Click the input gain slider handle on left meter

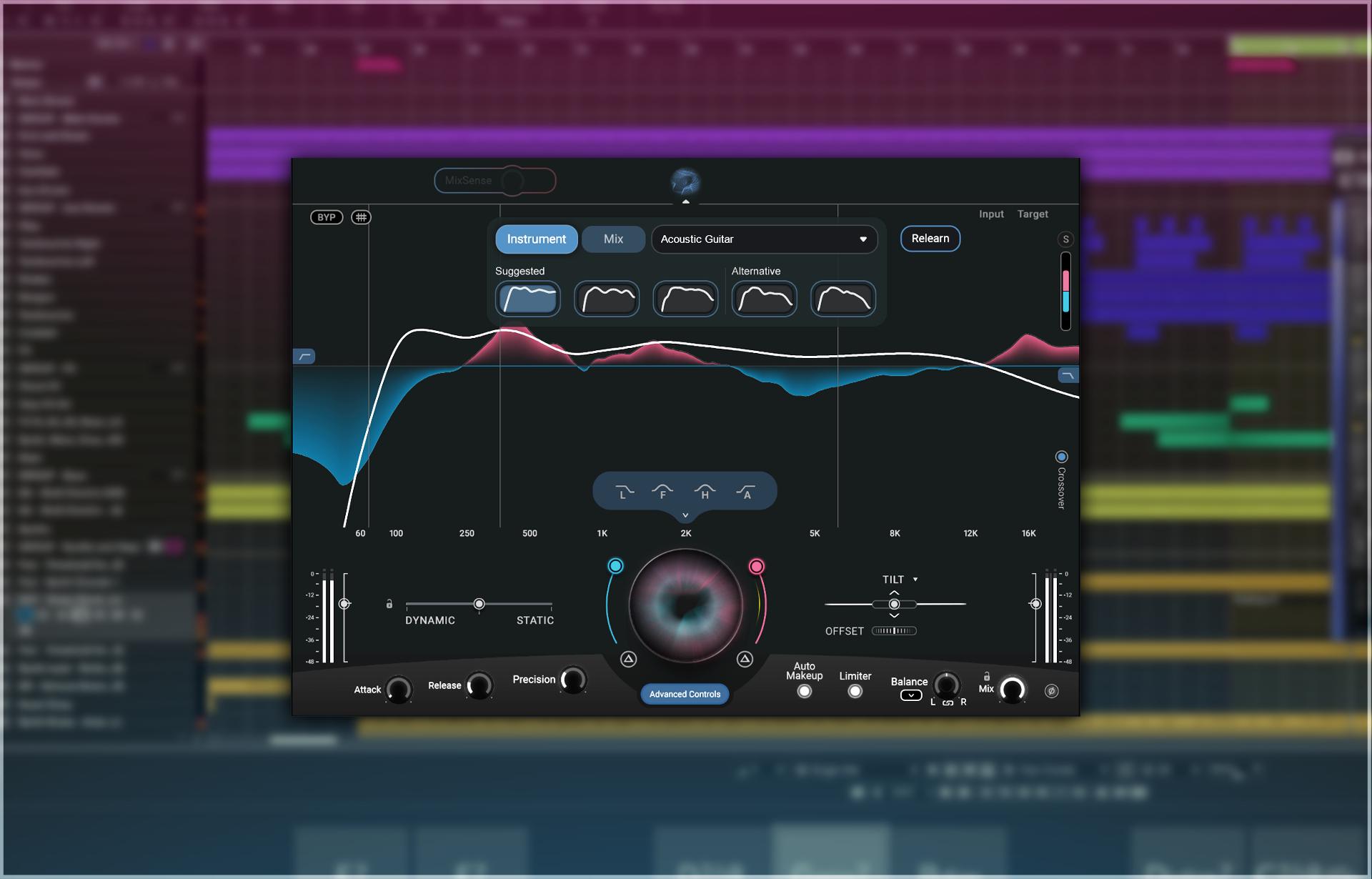pos(344,604)
